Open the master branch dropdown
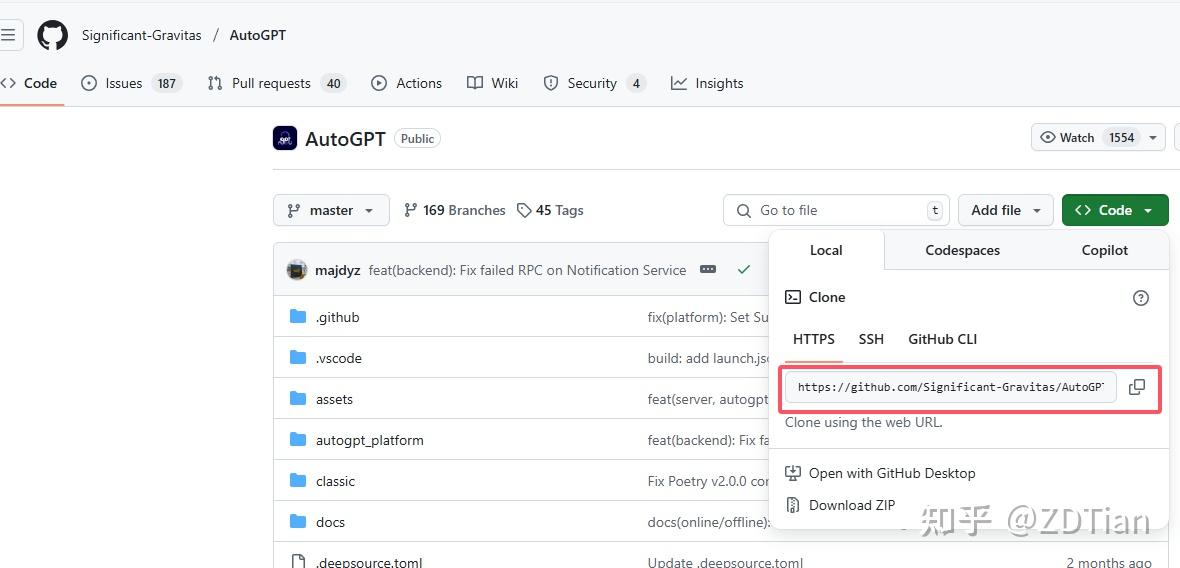 click(331, 210)
